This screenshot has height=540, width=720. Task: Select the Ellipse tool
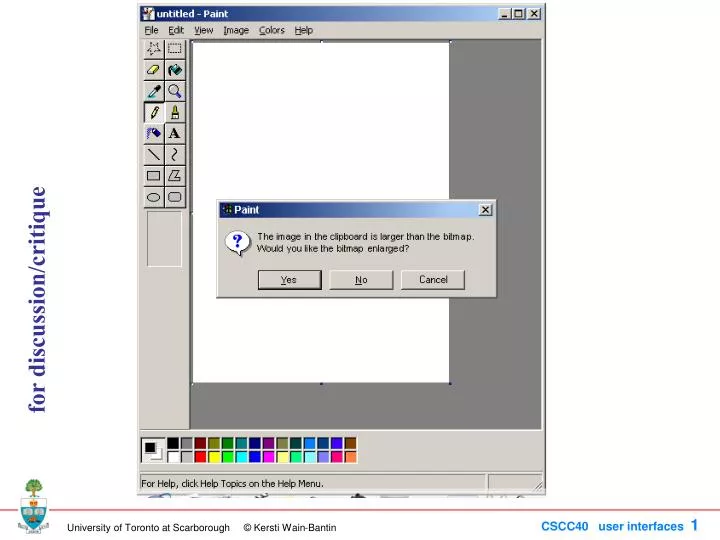154,197
